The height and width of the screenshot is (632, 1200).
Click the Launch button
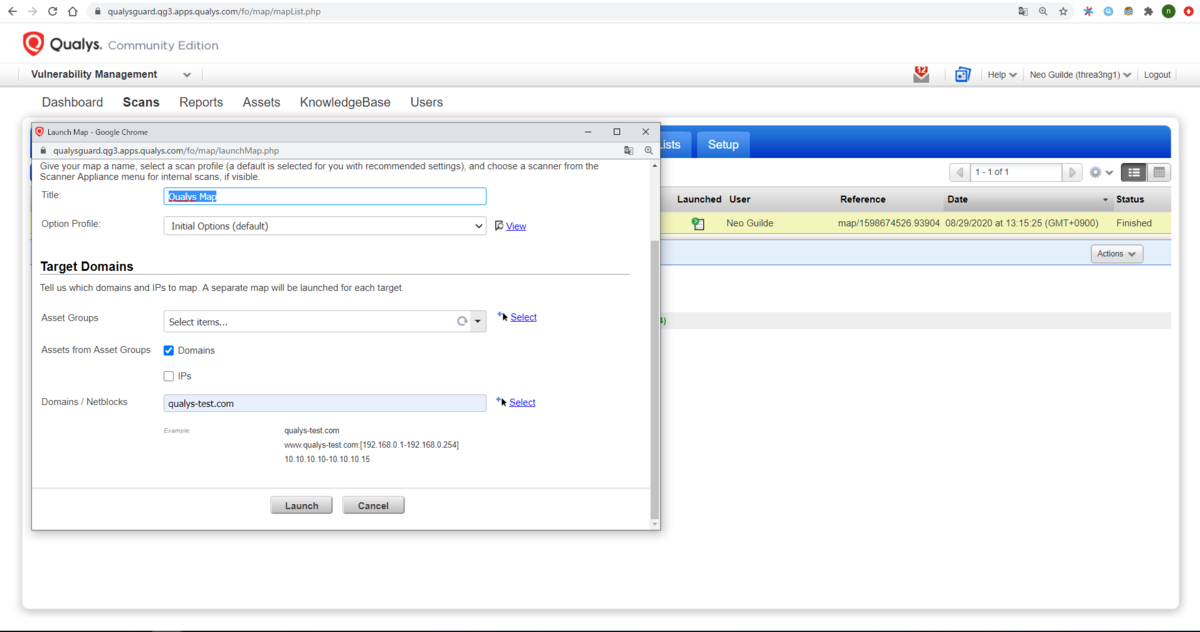[301, 505]
